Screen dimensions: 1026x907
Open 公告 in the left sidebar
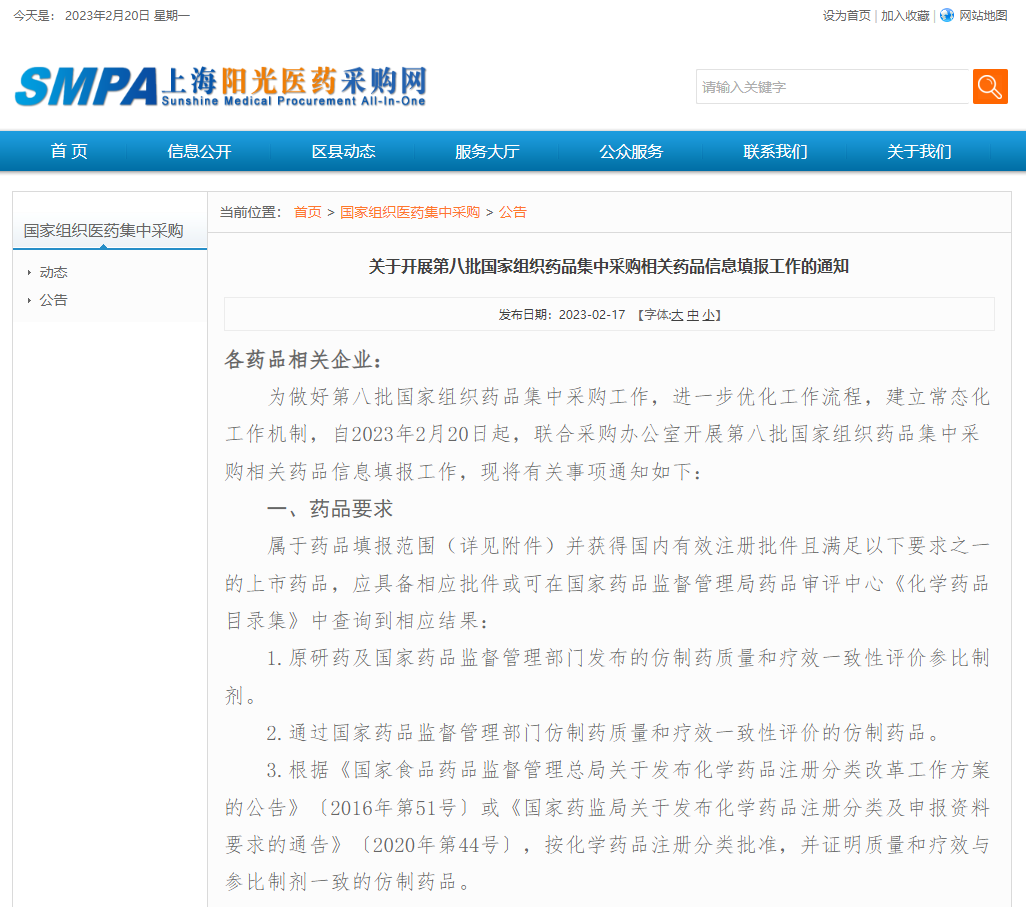[x=54, y=300]
